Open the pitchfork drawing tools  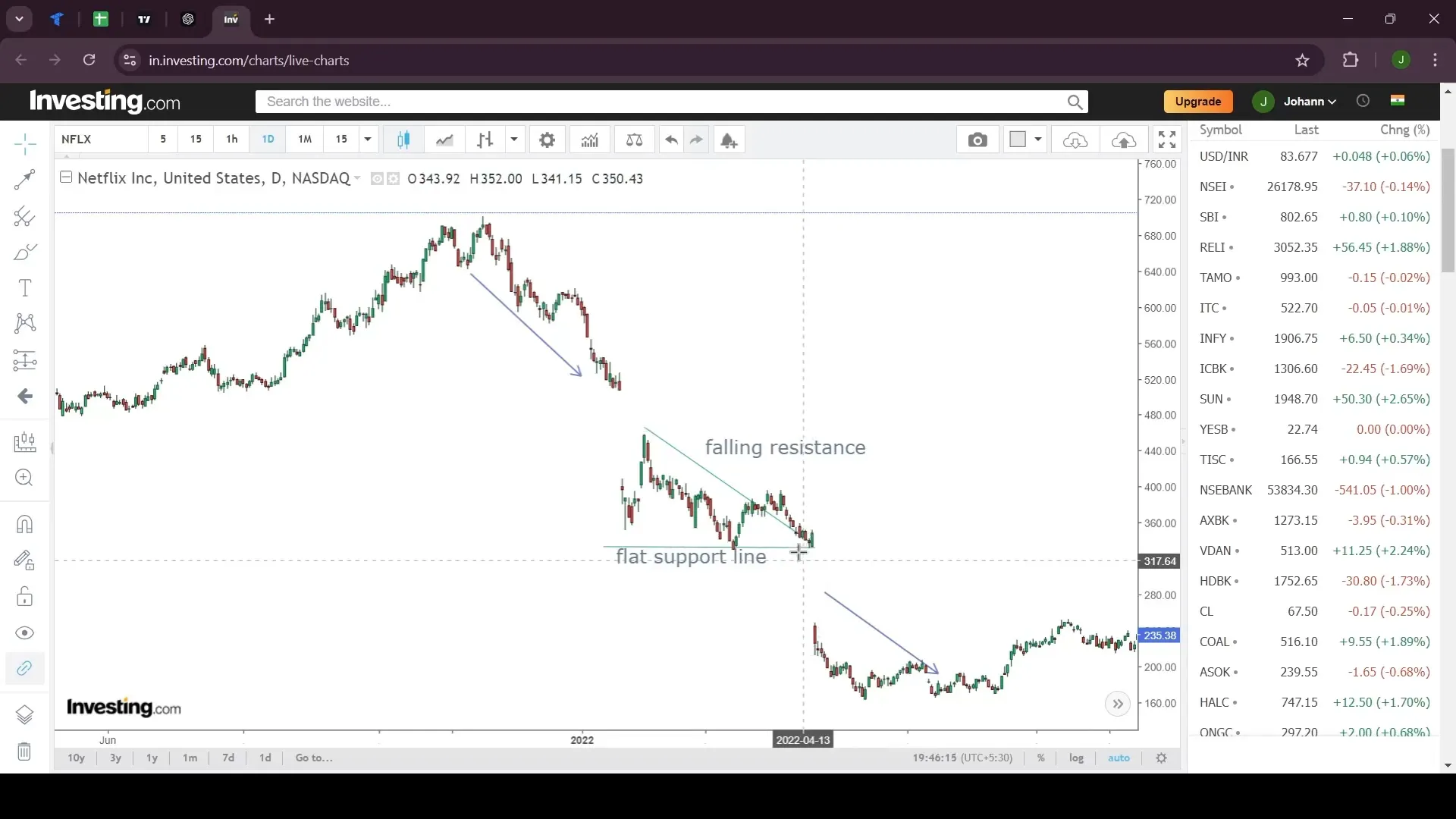coord(25,217)
